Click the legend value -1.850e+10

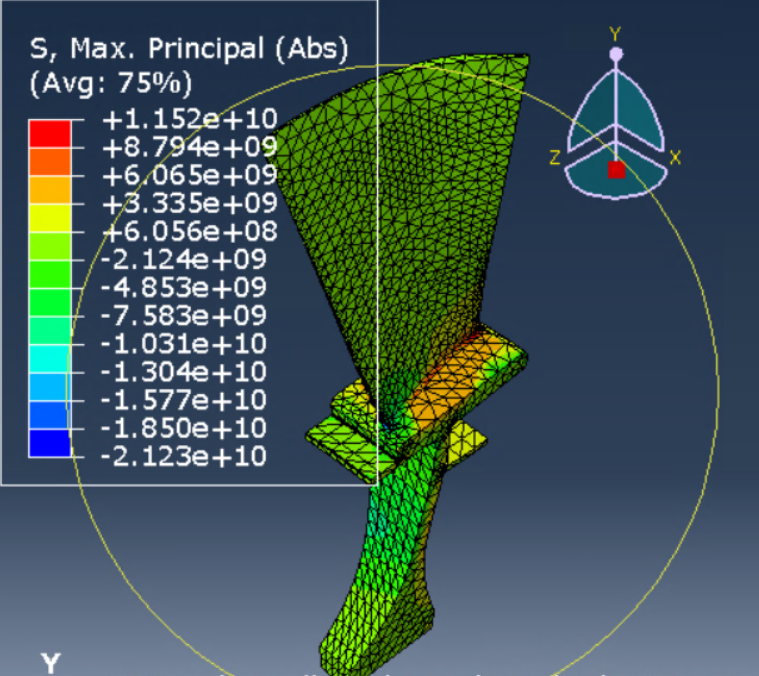point(183,428)
